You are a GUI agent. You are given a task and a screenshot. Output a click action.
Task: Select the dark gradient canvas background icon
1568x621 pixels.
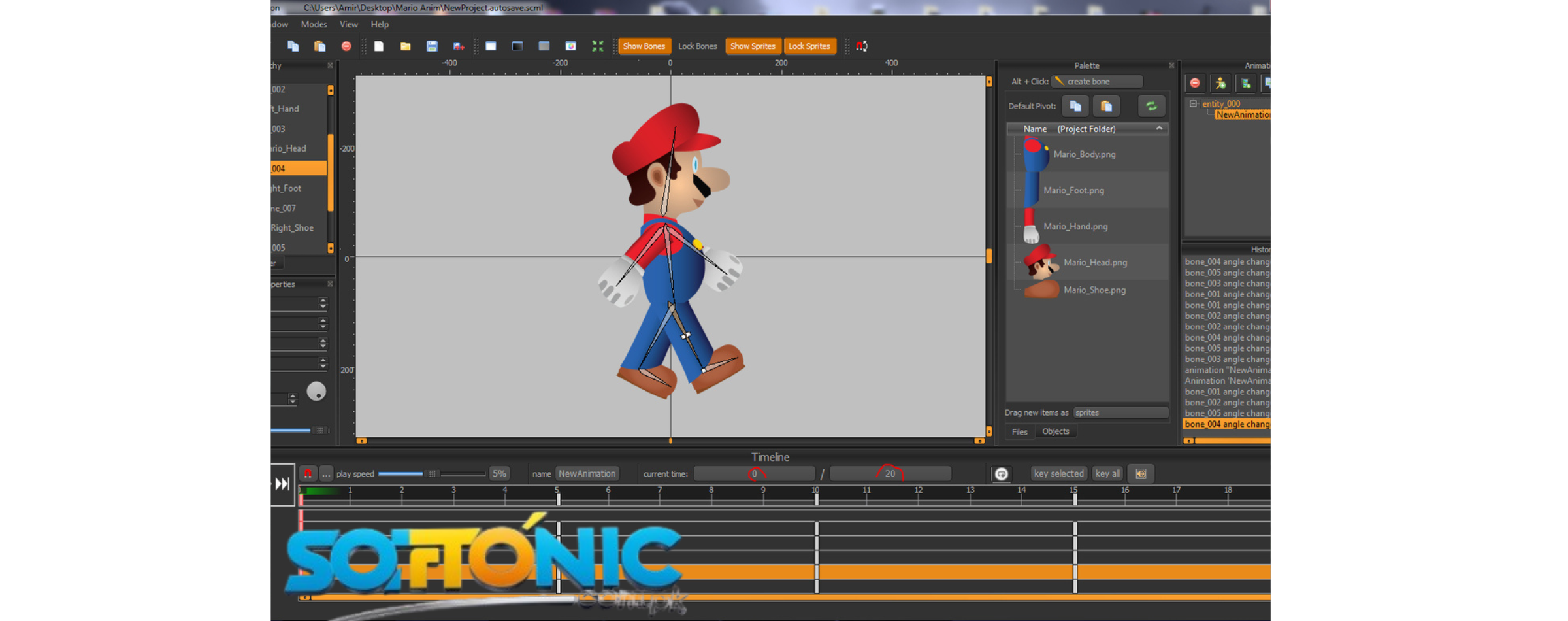coord(517,46)
